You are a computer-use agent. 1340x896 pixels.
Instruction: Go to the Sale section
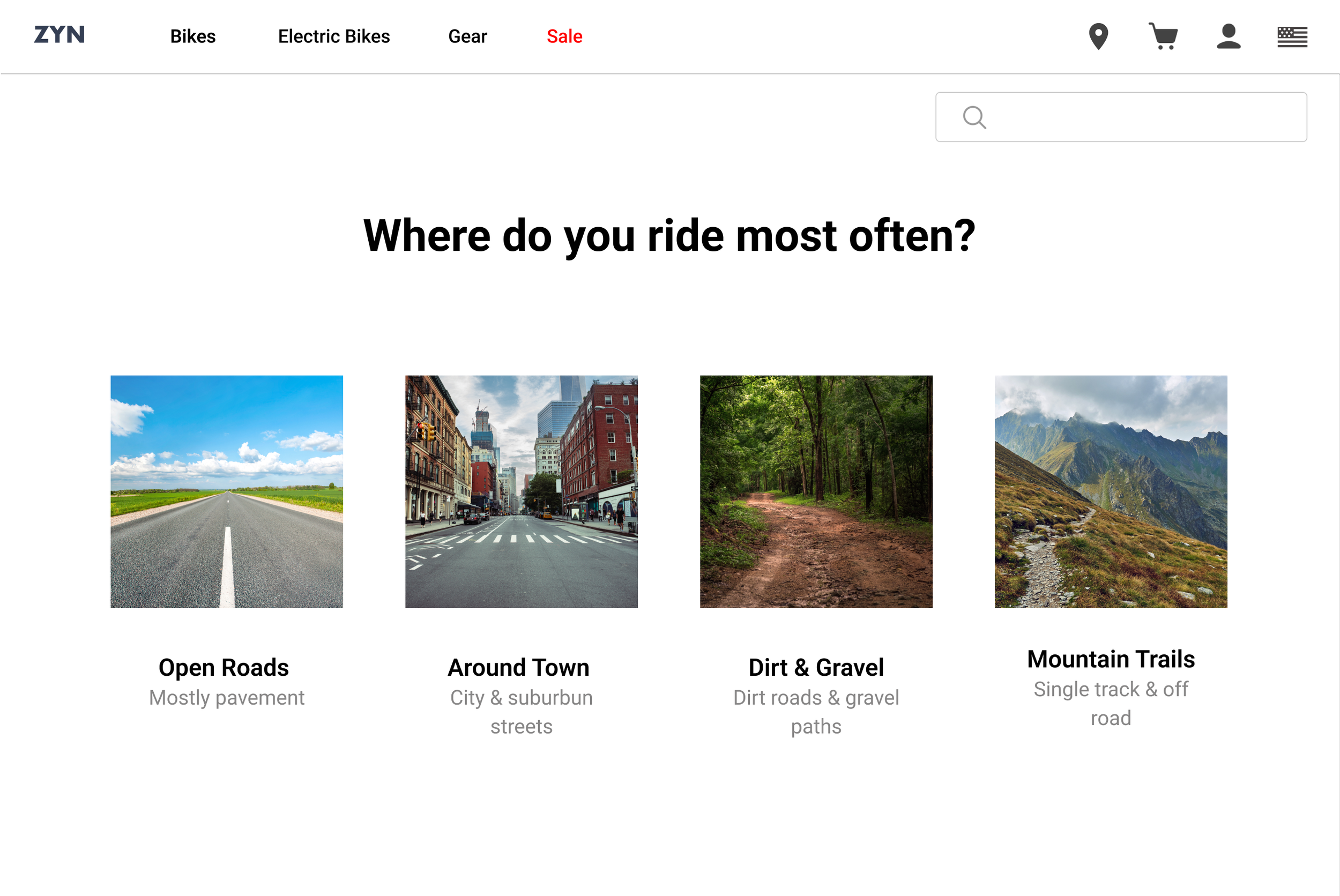pyautogui.click(x=564, y=36)
